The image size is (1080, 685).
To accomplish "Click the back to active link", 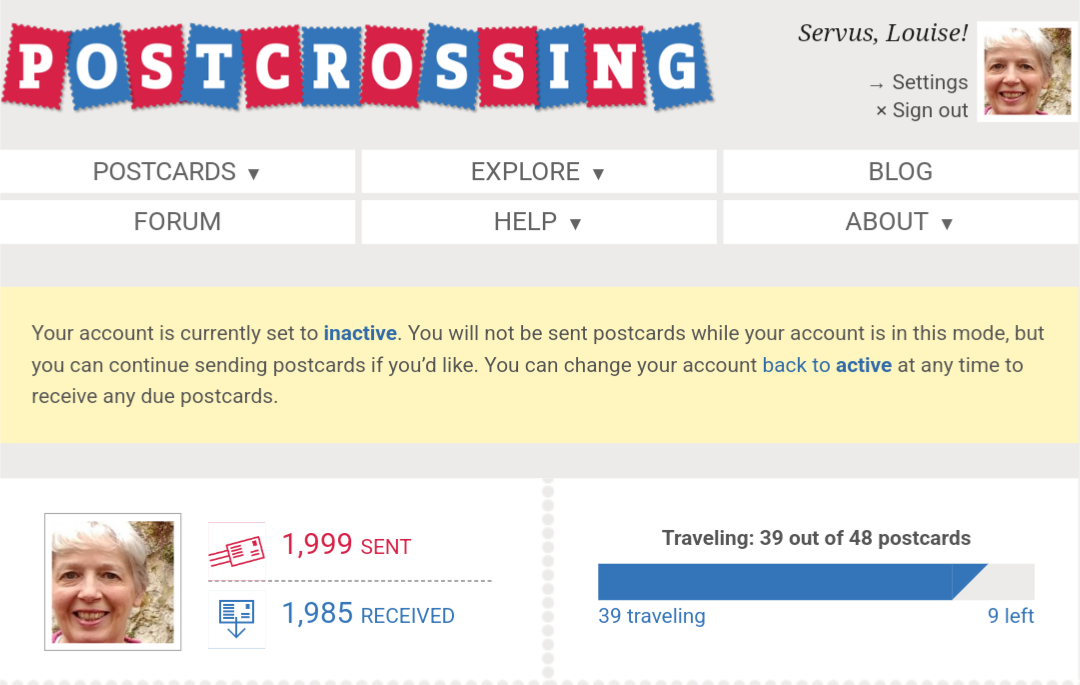I will point(827,365).
